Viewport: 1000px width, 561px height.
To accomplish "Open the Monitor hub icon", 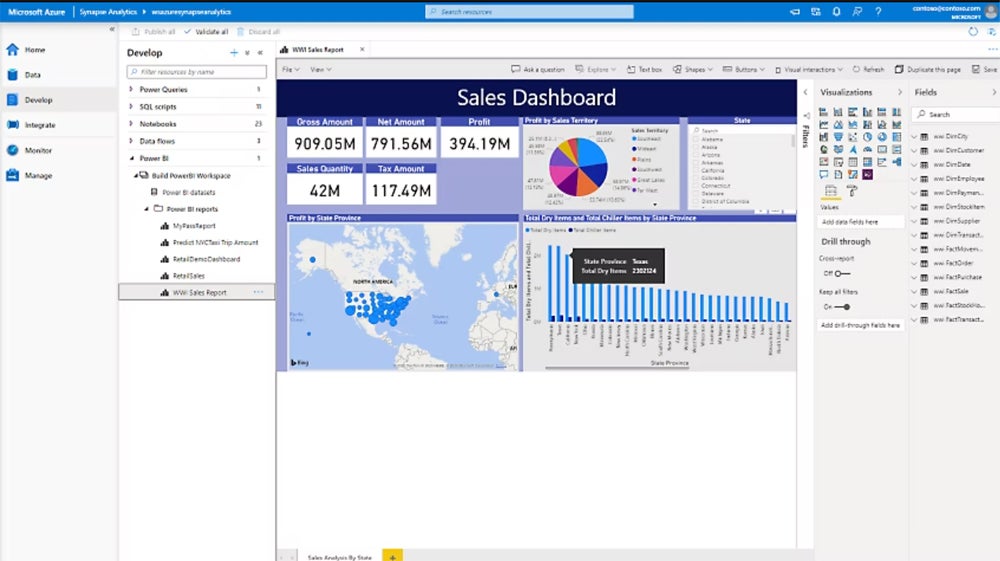I will click(13, 150).
